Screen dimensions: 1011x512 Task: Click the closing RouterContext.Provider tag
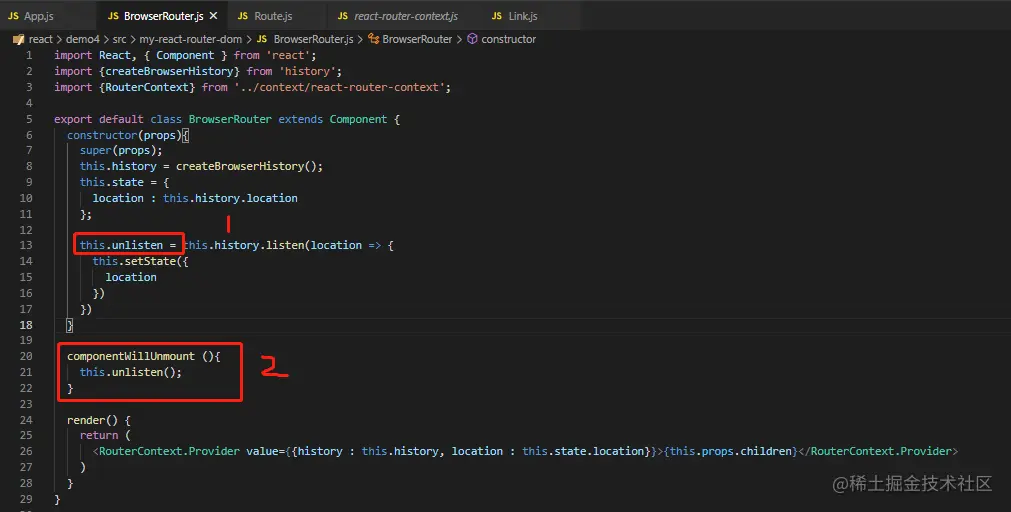(881, 451)
